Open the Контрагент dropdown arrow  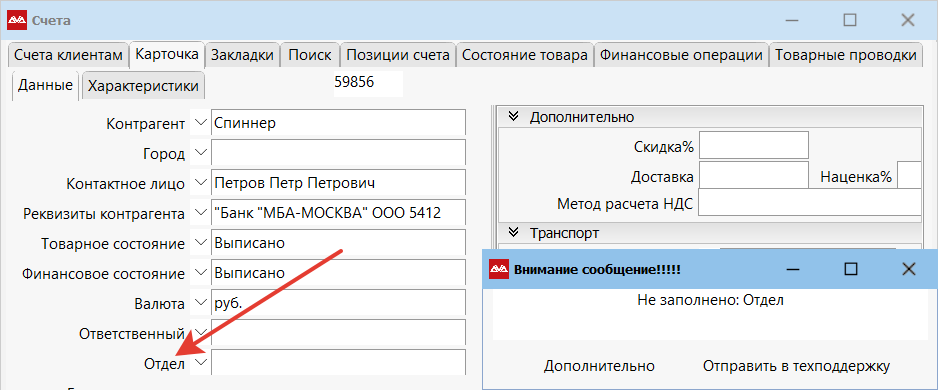click(200, 123)
